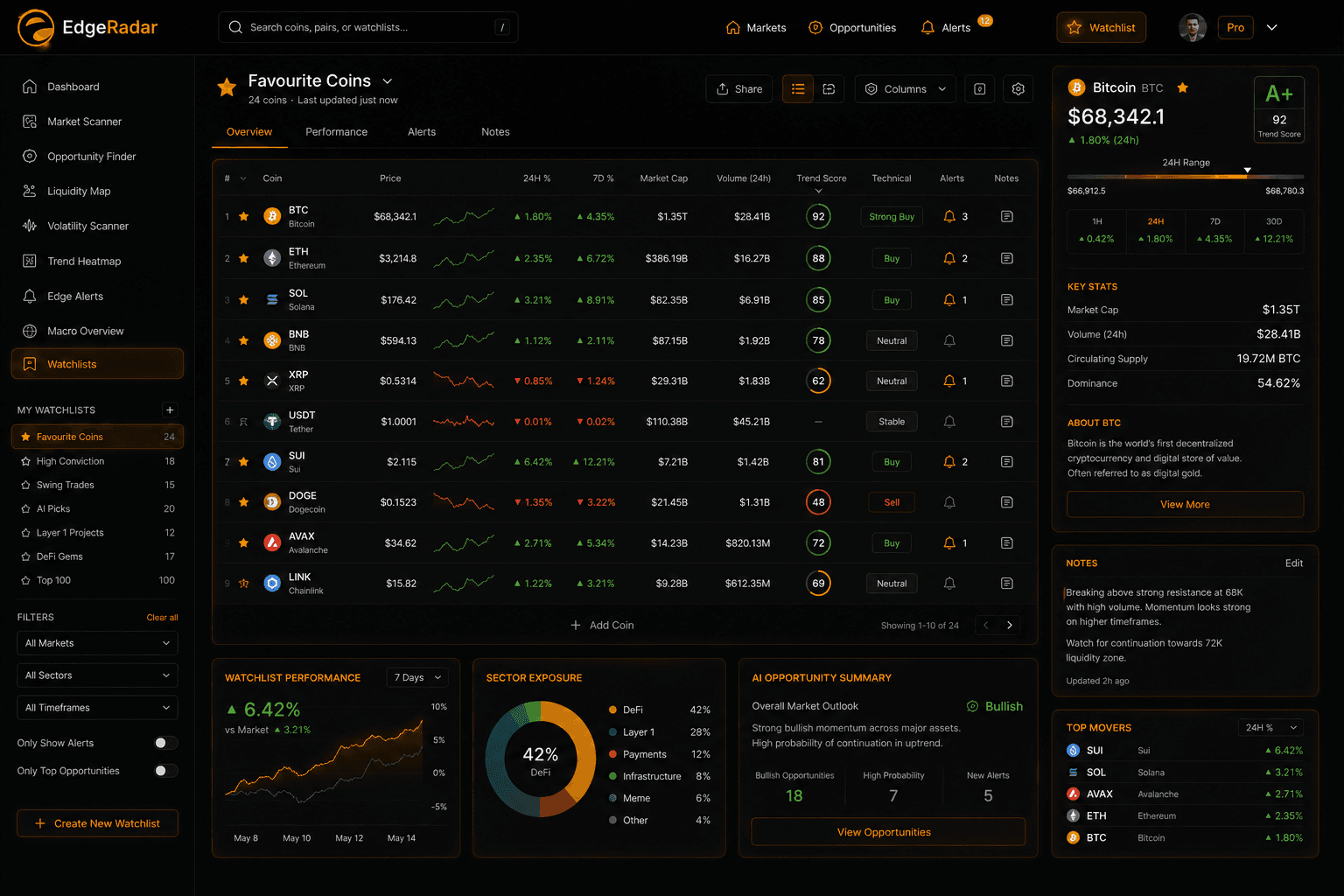The image size is (1344, 896).
Task: Click the alert bell in LINK row
Action: (949, 583)
